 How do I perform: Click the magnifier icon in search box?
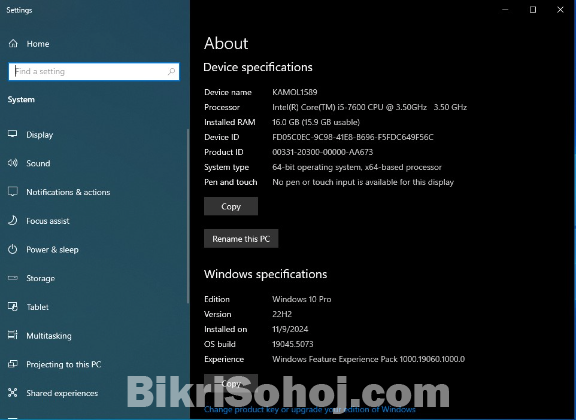pyautogui.click(x=171, y=71)
